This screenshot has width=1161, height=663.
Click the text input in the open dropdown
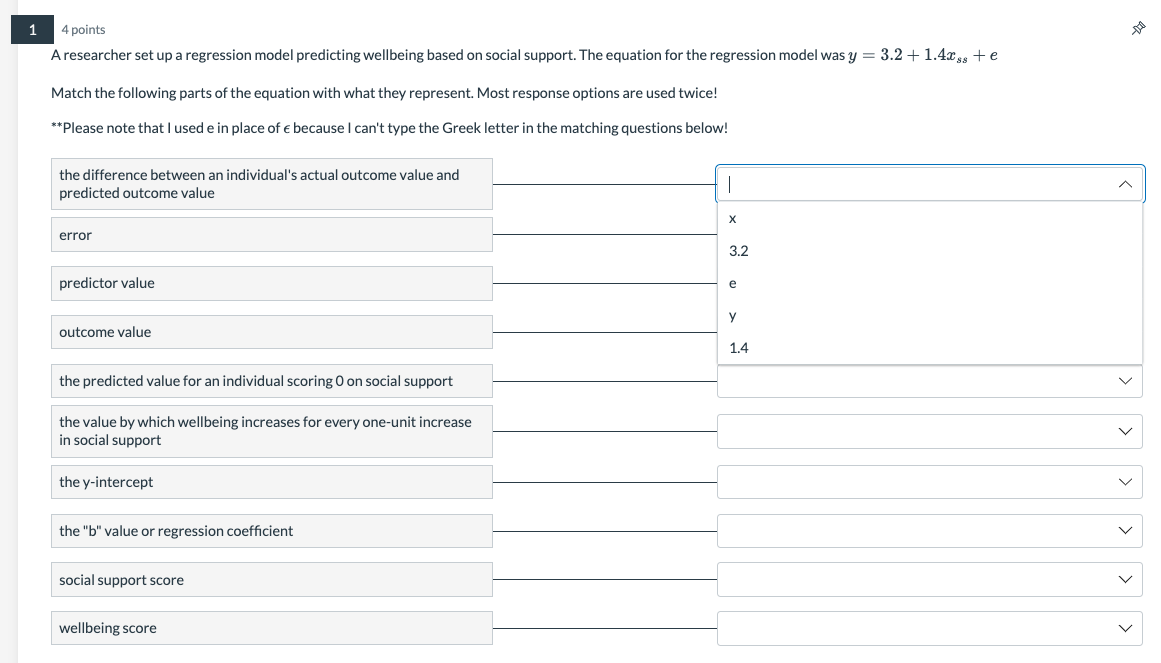click(900, 183)
